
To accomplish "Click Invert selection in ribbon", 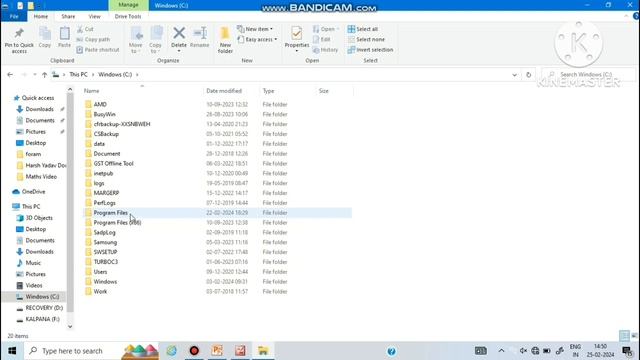I will (x=371, y=50).
